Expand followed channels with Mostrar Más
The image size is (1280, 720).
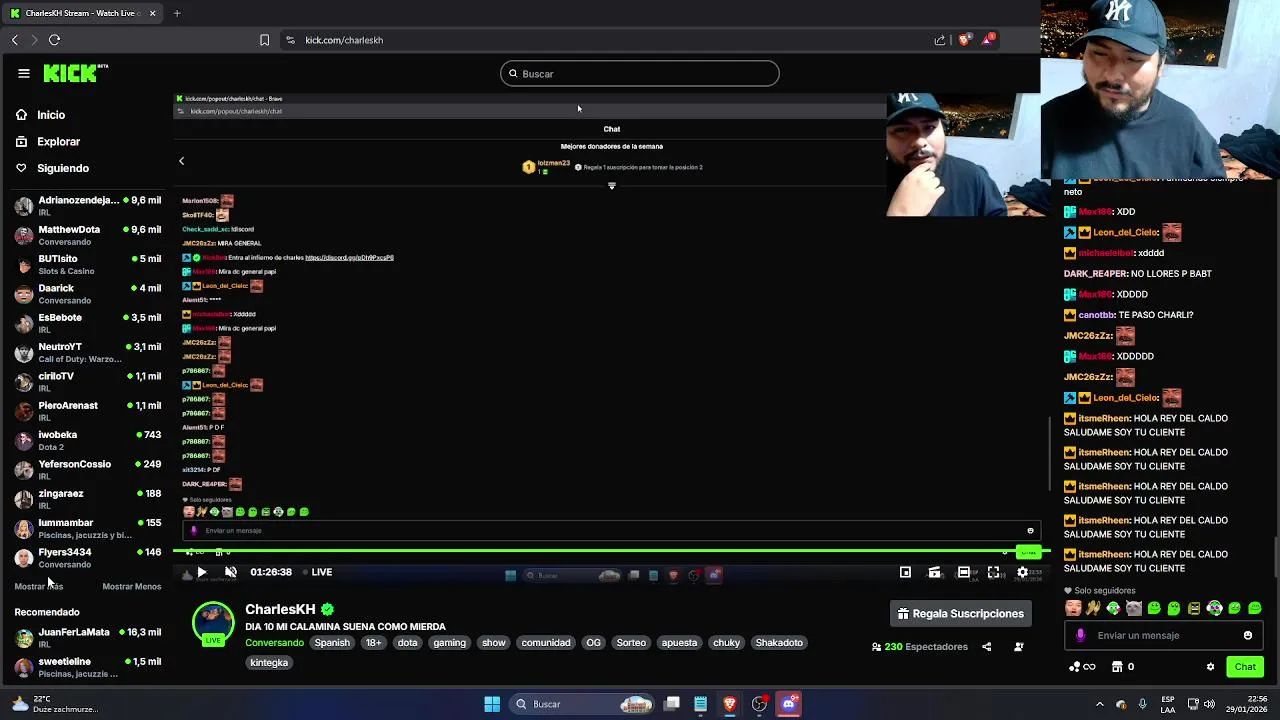(38, 587)
